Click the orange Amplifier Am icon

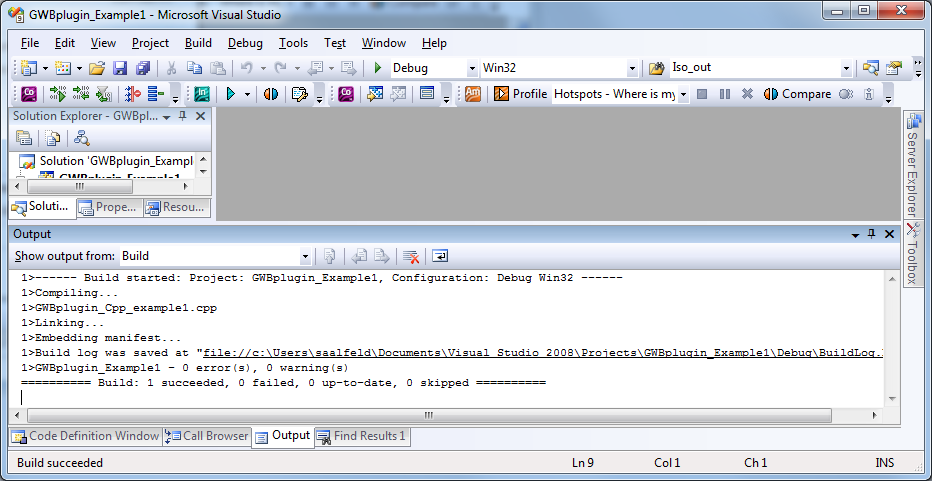click(x=473, y=94)
